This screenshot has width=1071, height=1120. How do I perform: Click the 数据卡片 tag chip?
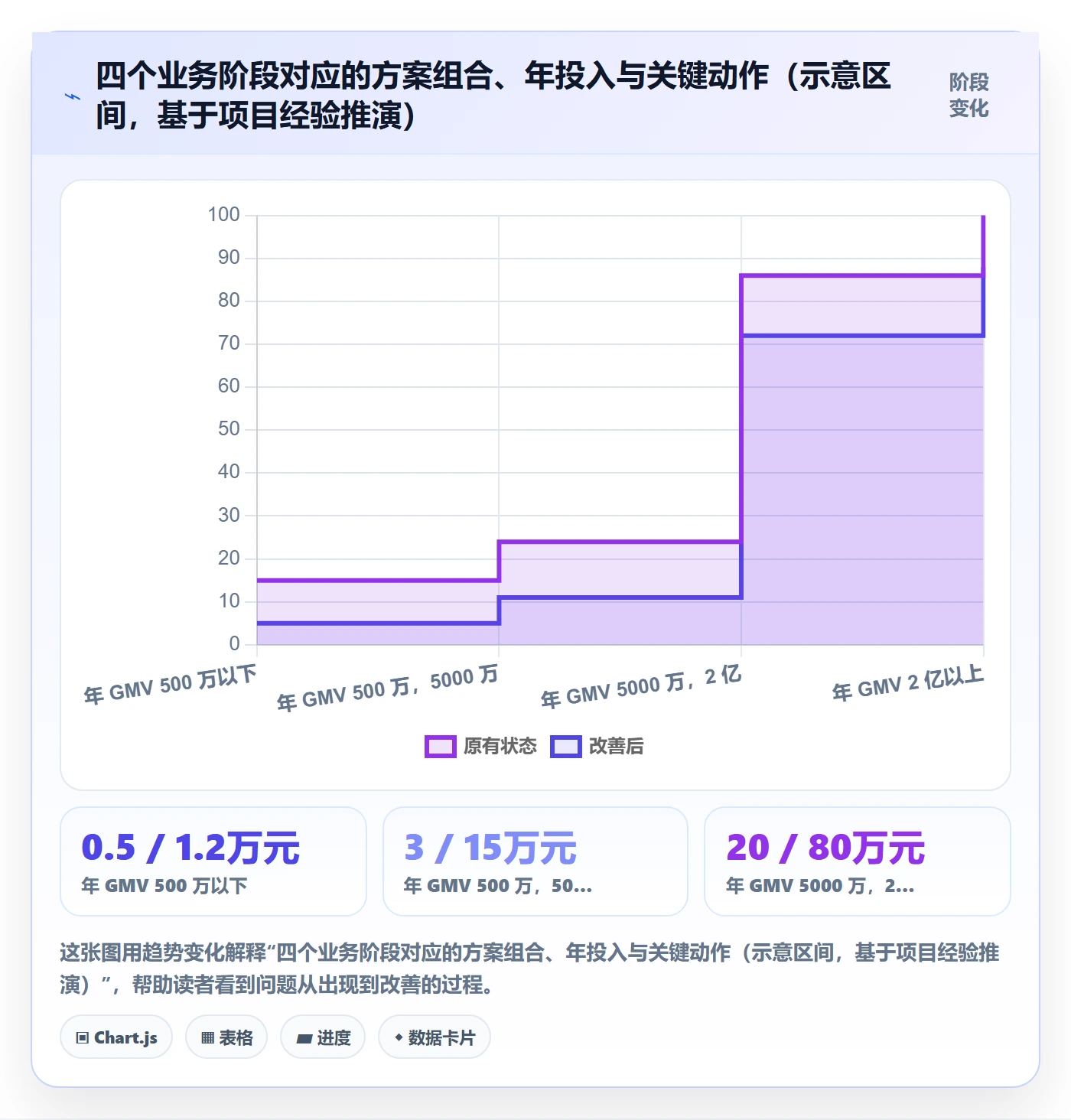(435, 1037)
